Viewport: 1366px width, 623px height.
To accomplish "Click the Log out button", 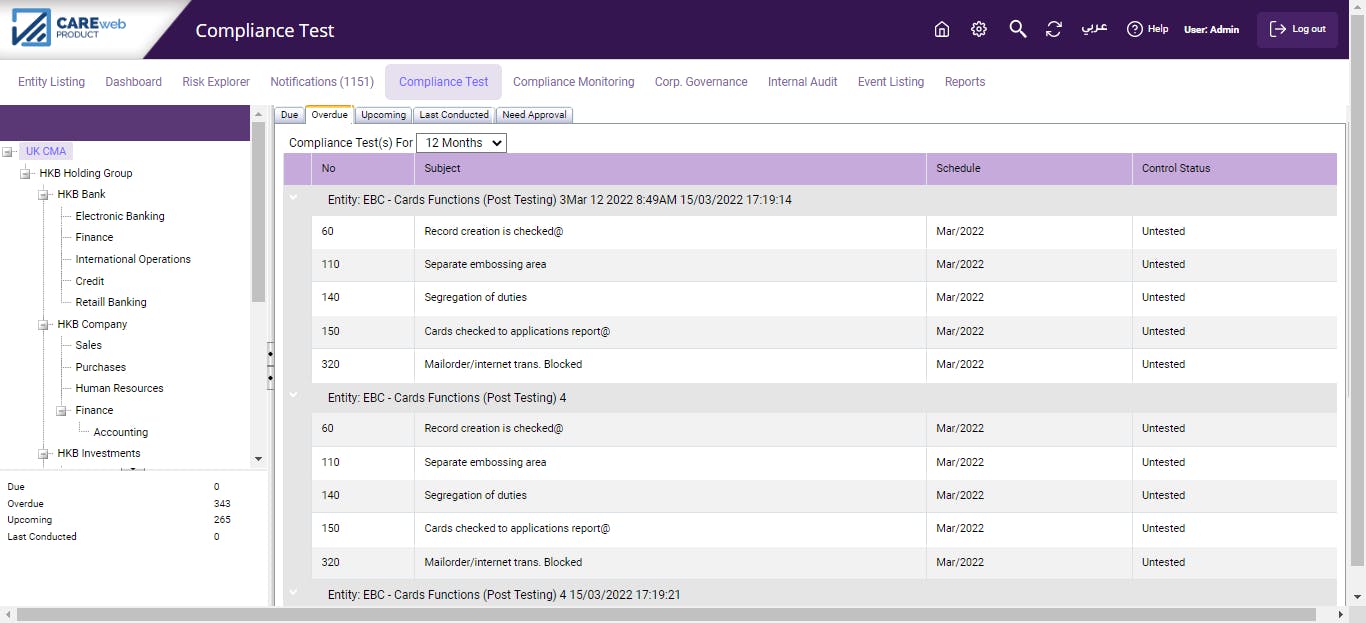I will (x=1297, y=29).
